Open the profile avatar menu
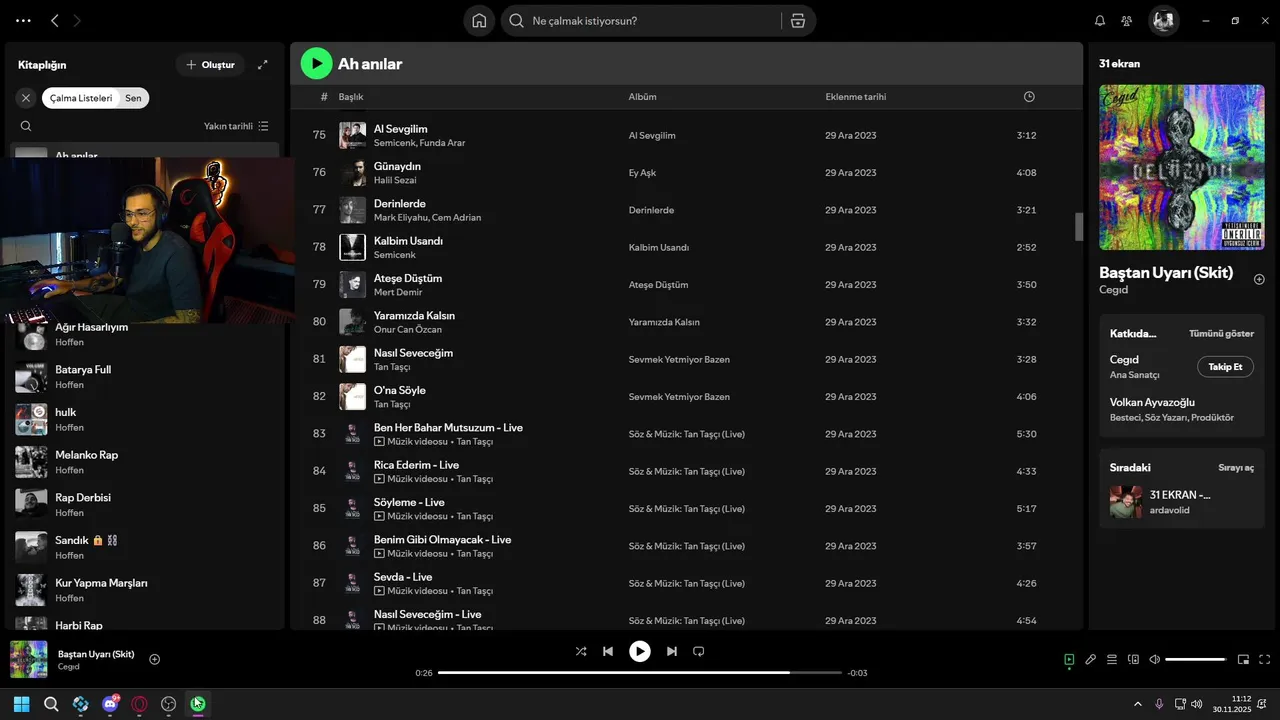Image resolution: width=1280 pixels, height=720 pixels. [1163, 21]
